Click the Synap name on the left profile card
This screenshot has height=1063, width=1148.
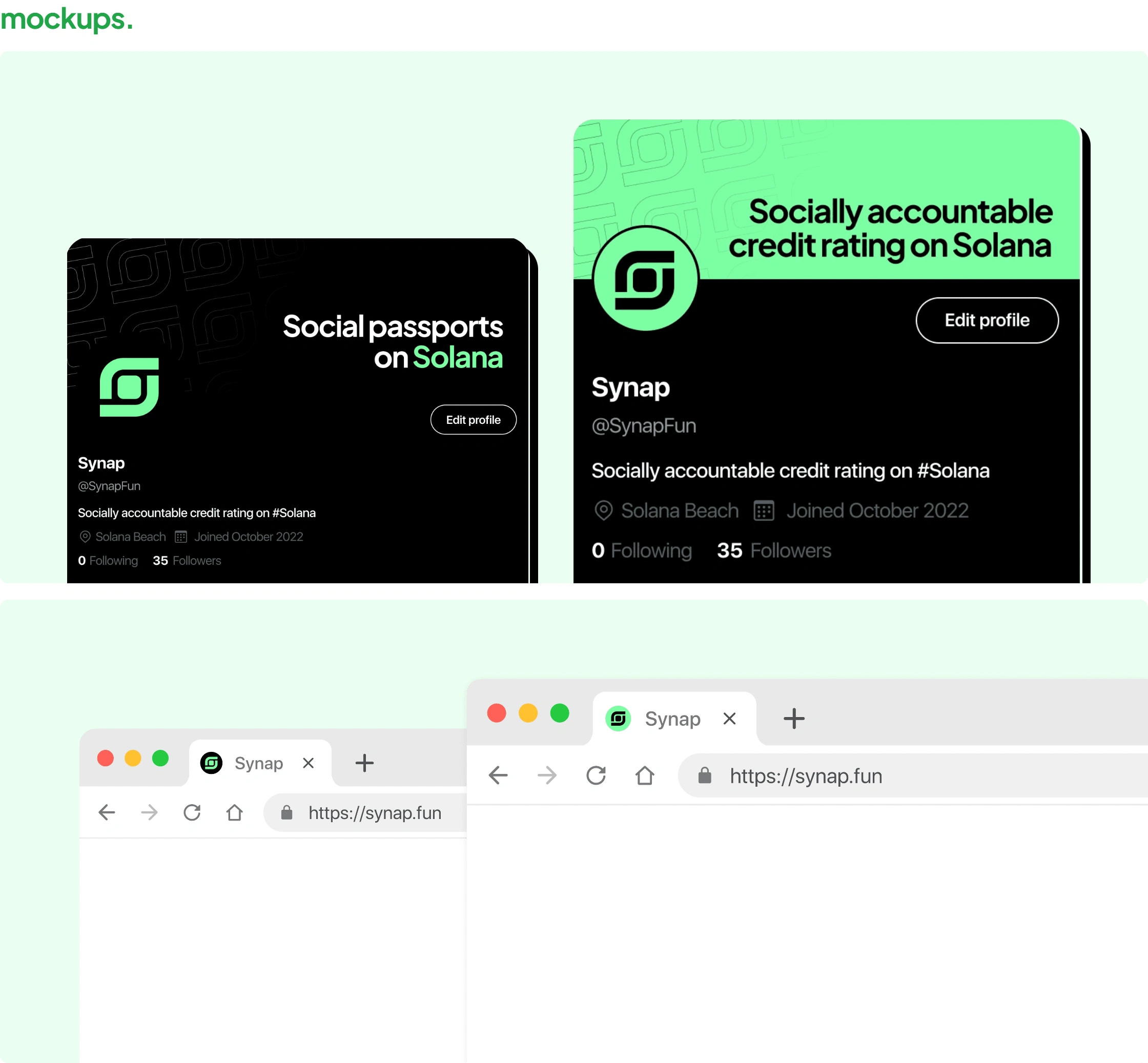[x=101, y=464]
